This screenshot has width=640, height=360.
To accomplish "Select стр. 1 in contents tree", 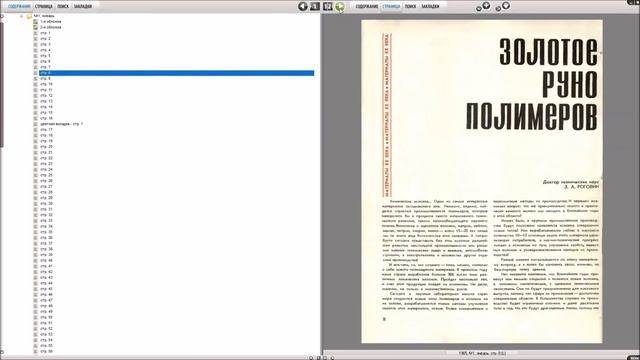I will [x=45, y=33].
